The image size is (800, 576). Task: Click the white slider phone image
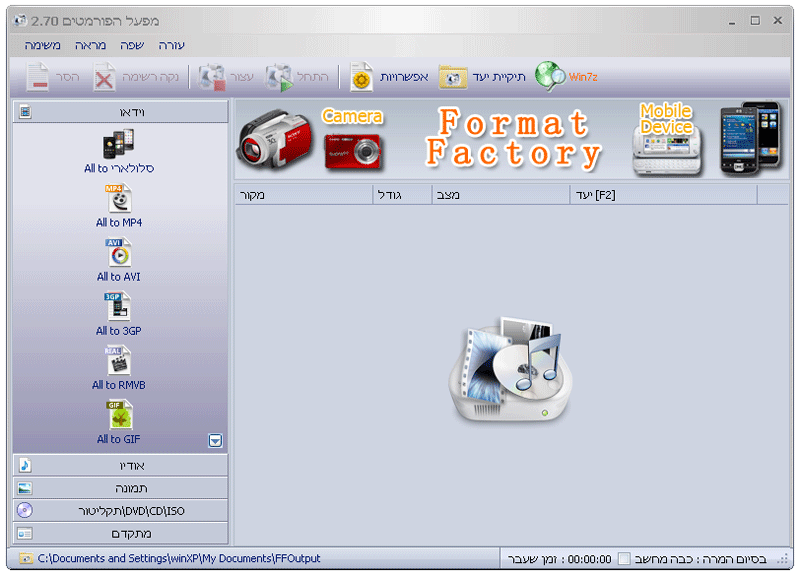667,152
